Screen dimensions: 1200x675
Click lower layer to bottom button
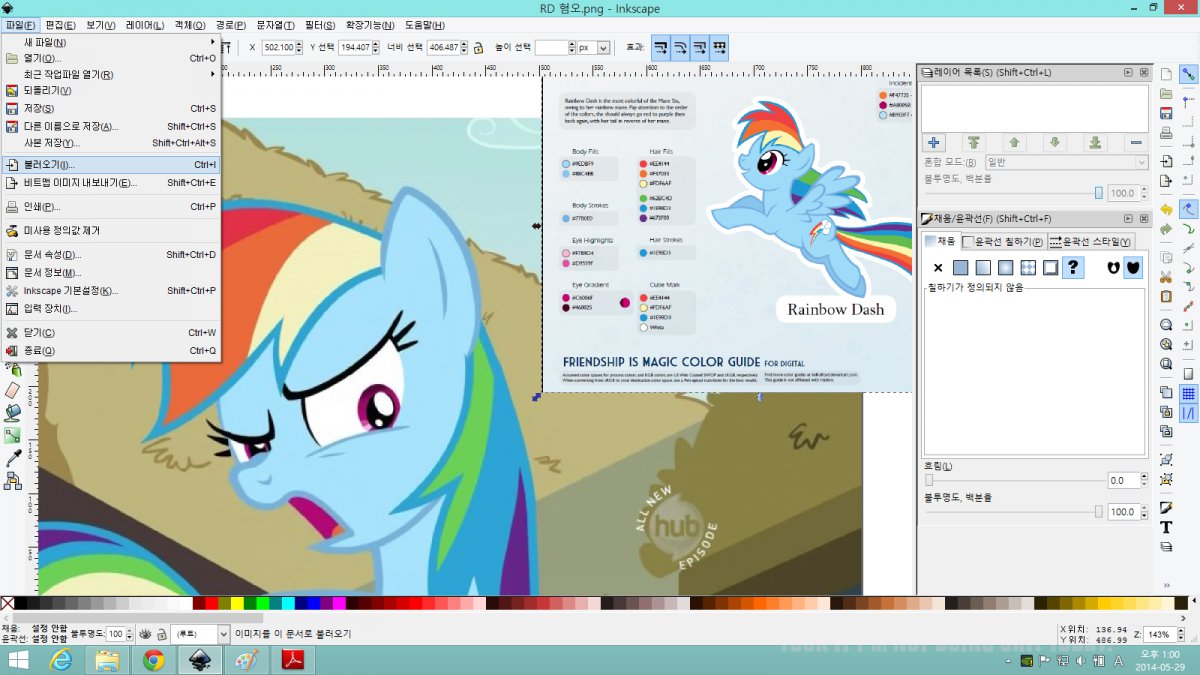tap(1095, 143)
